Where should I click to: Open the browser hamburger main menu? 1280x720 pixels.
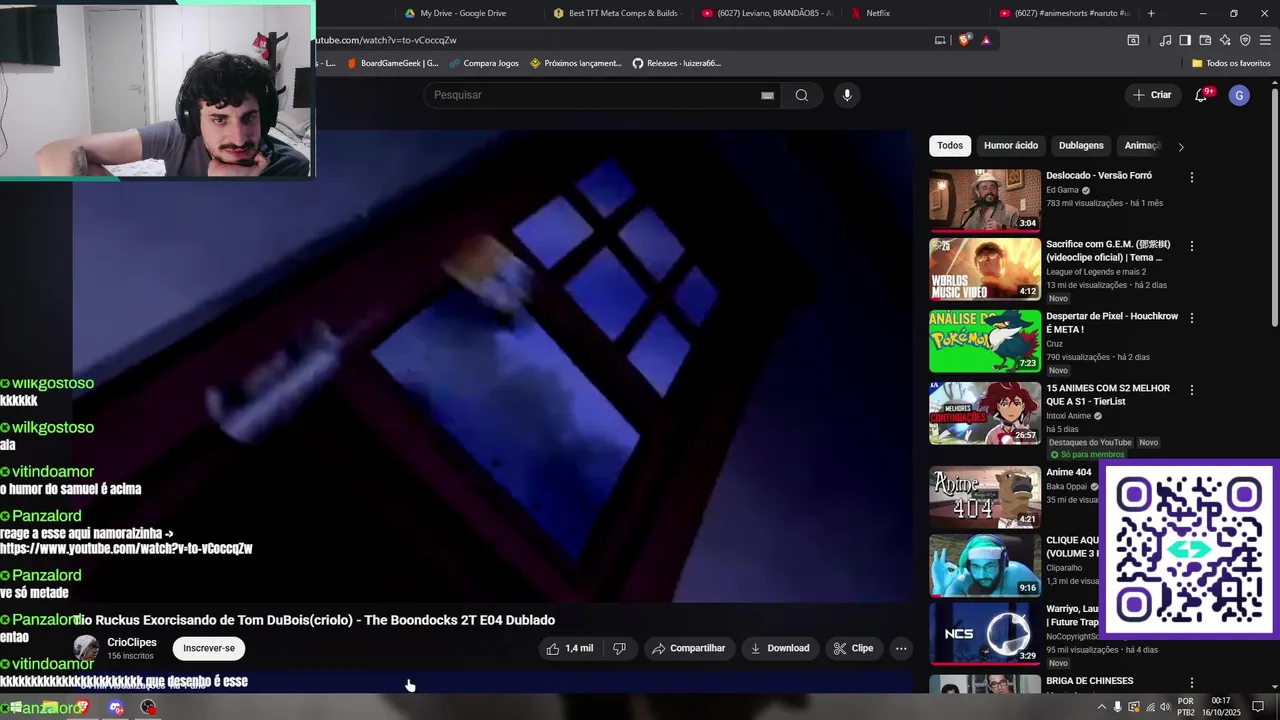tap(1265, 40)
